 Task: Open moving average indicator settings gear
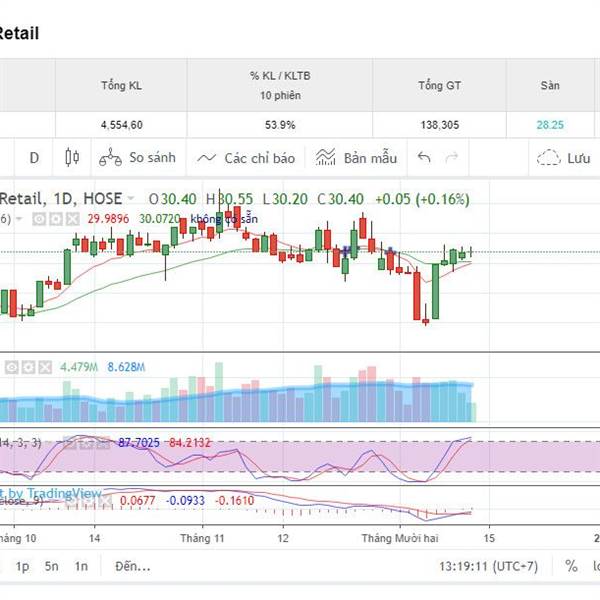pos(56,219)
